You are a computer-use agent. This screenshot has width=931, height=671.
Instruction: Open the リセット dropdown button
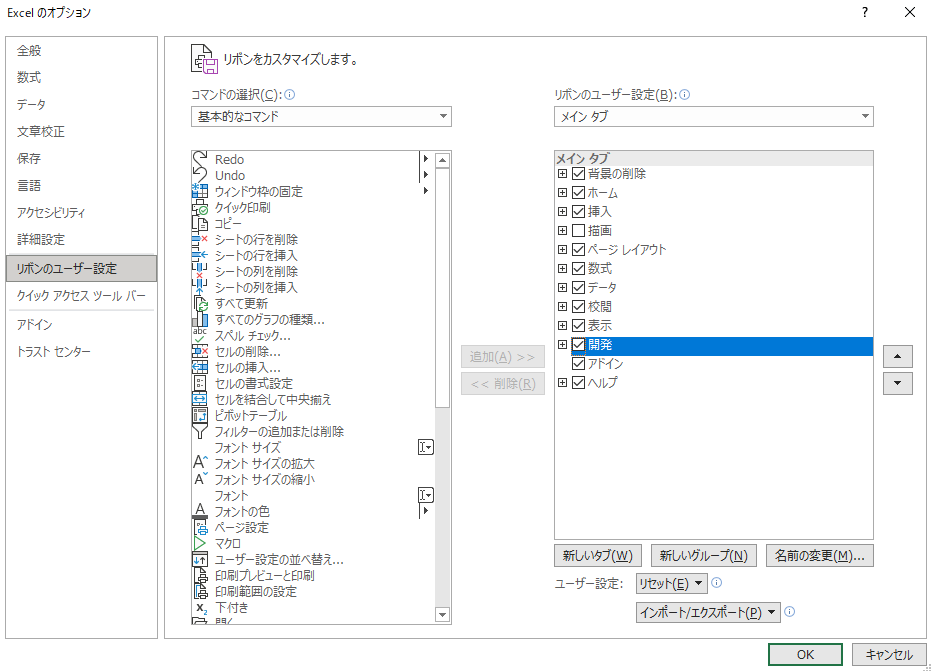click(671, 584)
